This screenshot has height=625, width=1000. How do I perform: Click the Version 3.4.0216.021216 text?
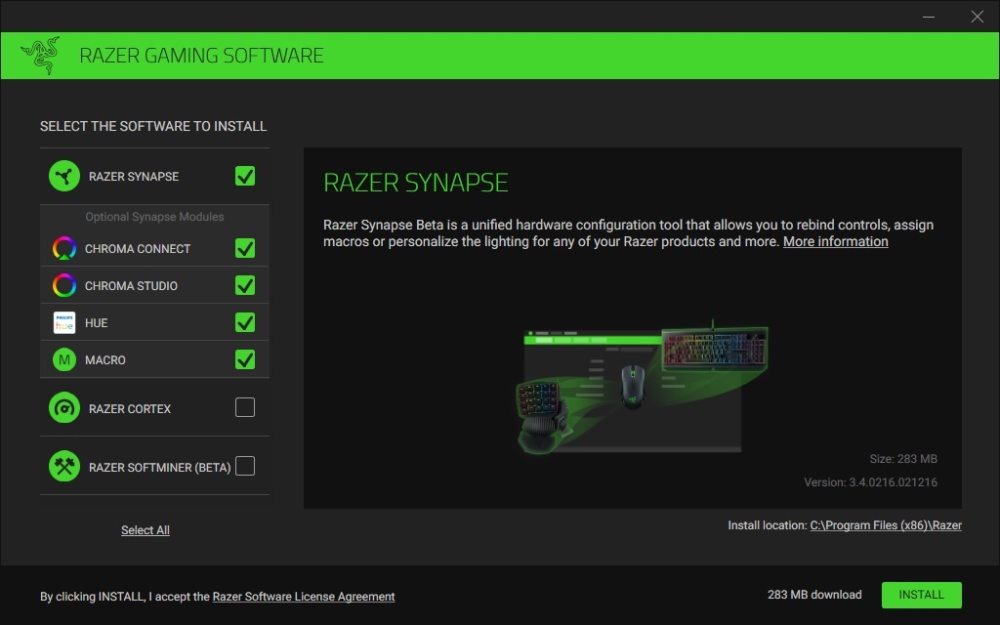(x=871, y=482)
